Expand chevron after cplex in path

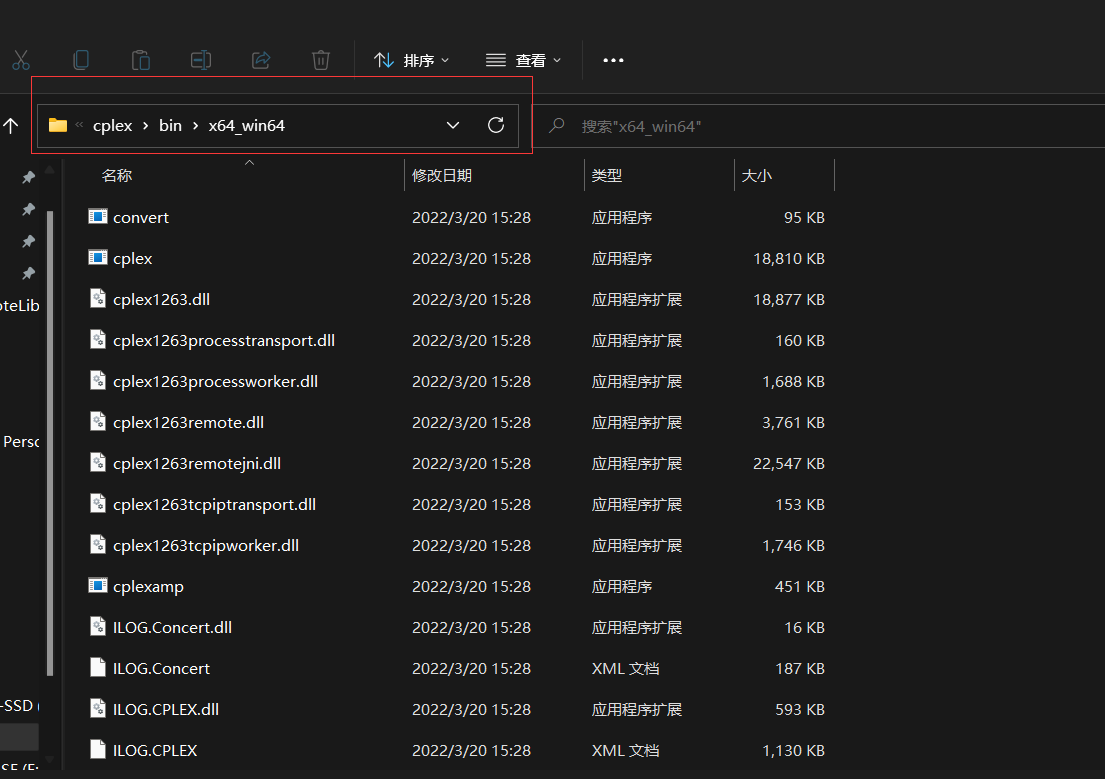(146, 125)
